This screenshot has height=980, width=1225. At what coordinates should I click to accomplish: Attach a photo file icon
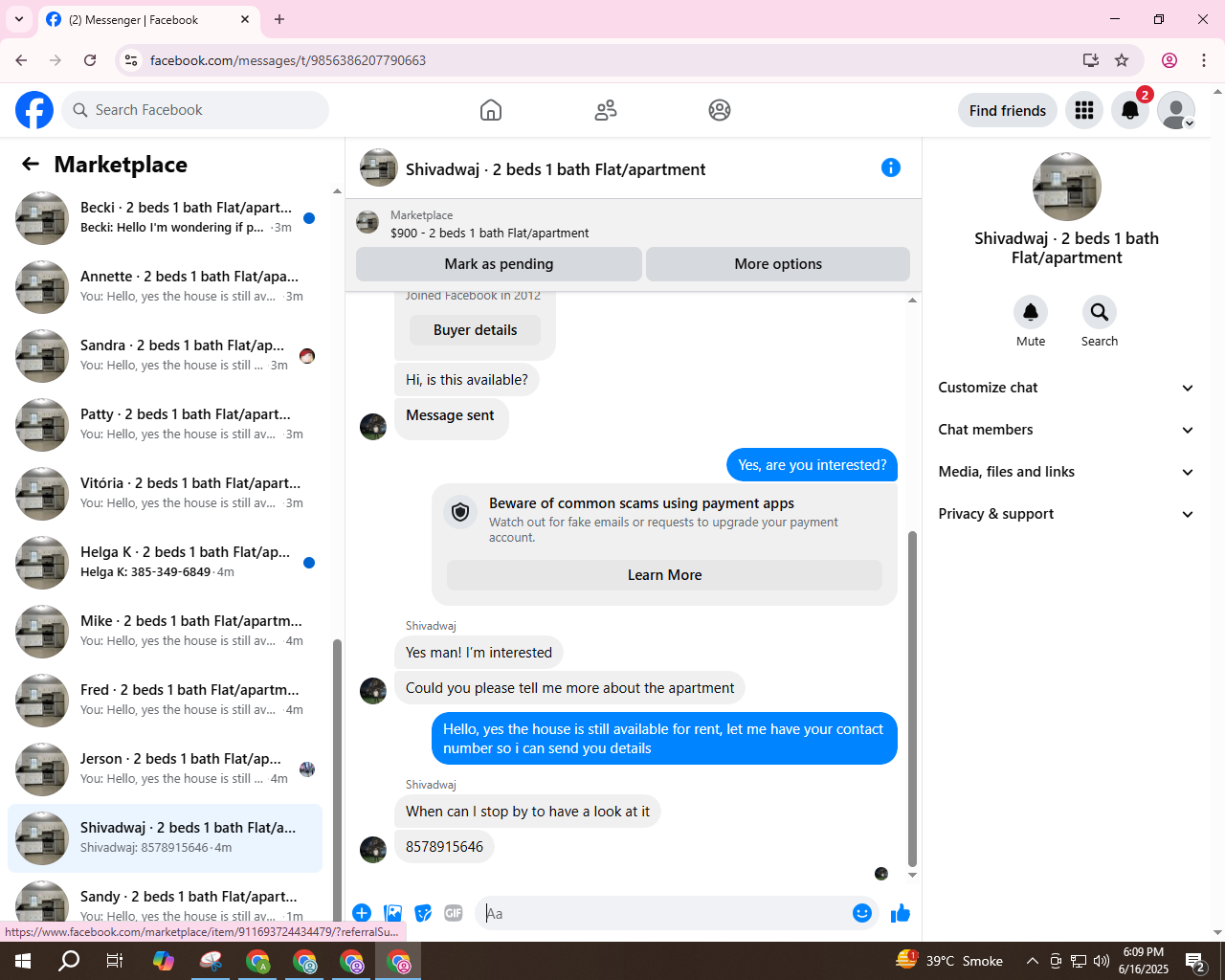392,913
